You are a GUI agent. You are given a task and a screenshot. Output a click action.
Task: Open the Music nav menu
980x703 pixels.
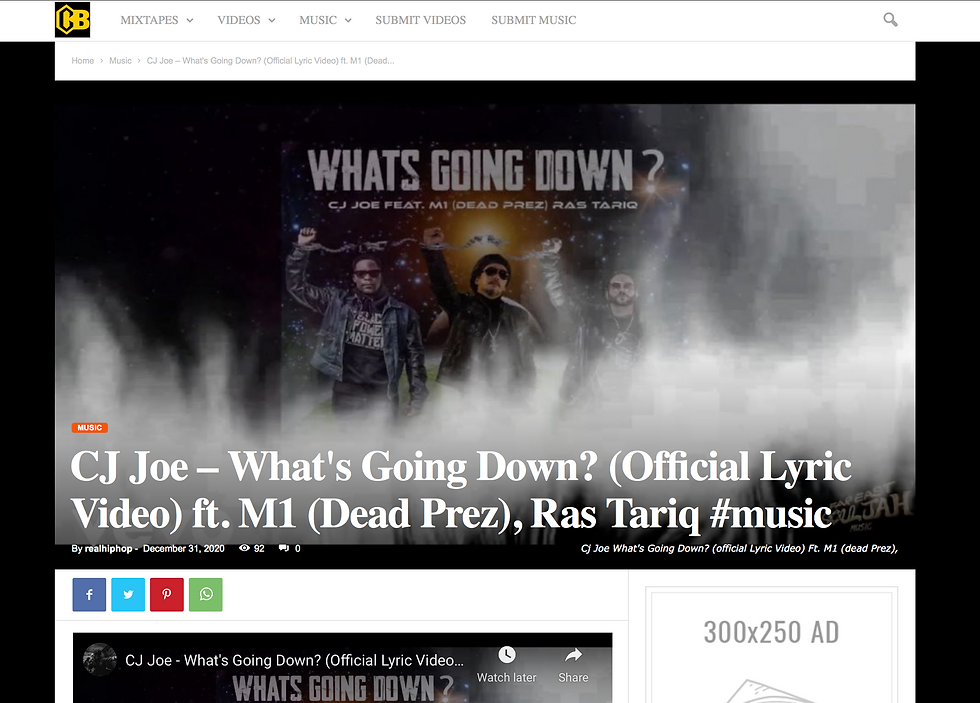click(318, 20)
